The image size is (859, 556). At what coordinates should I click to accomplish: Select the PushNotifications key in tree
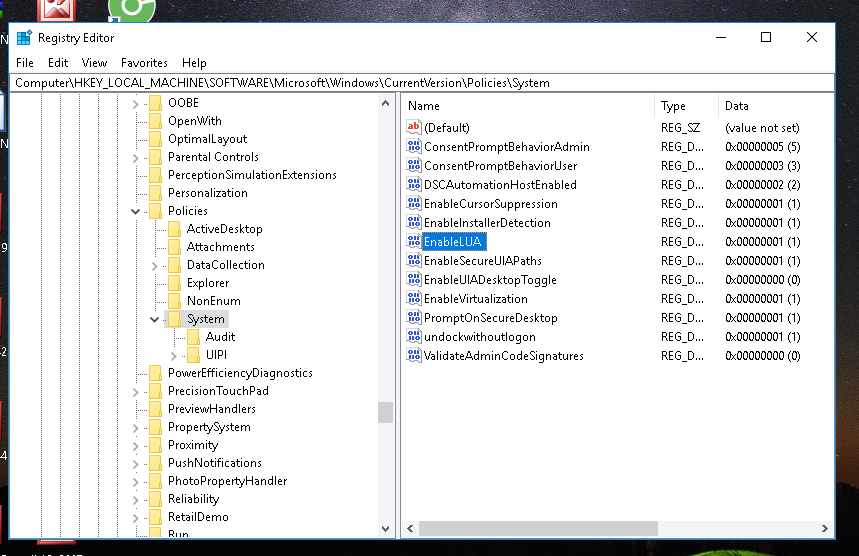(215, 463)
